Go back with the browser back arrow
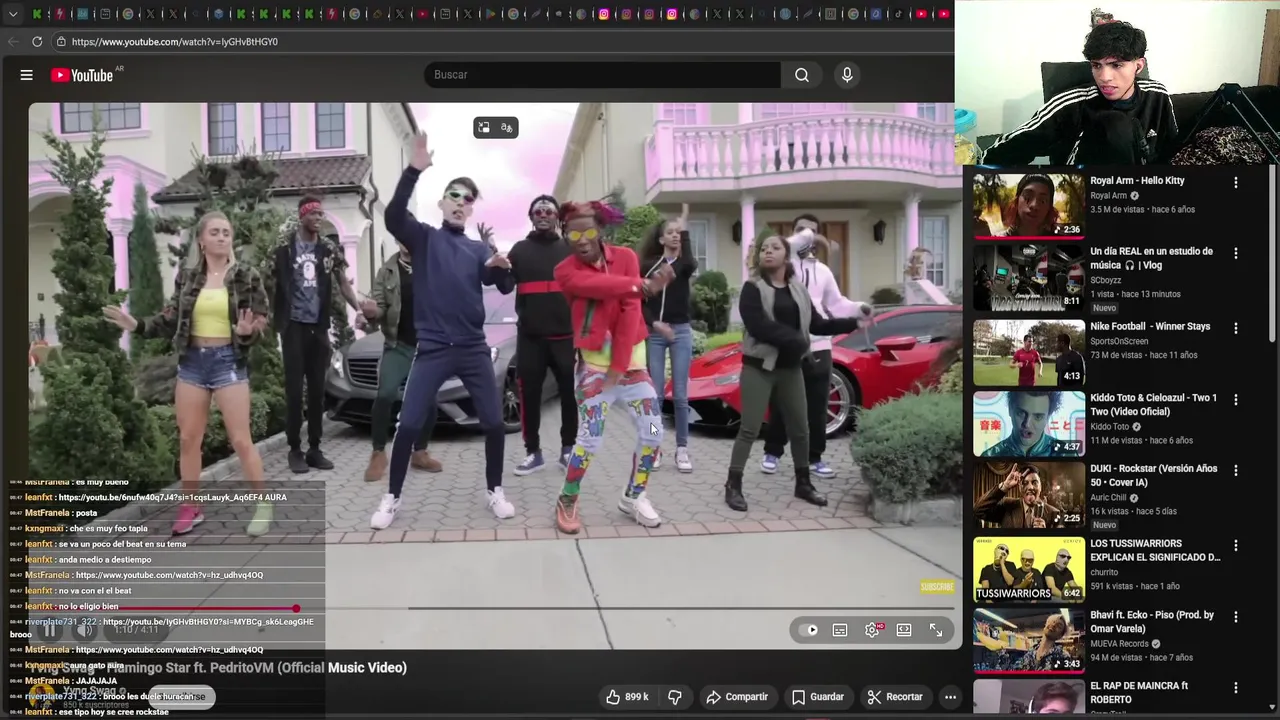 coord(13,42)
